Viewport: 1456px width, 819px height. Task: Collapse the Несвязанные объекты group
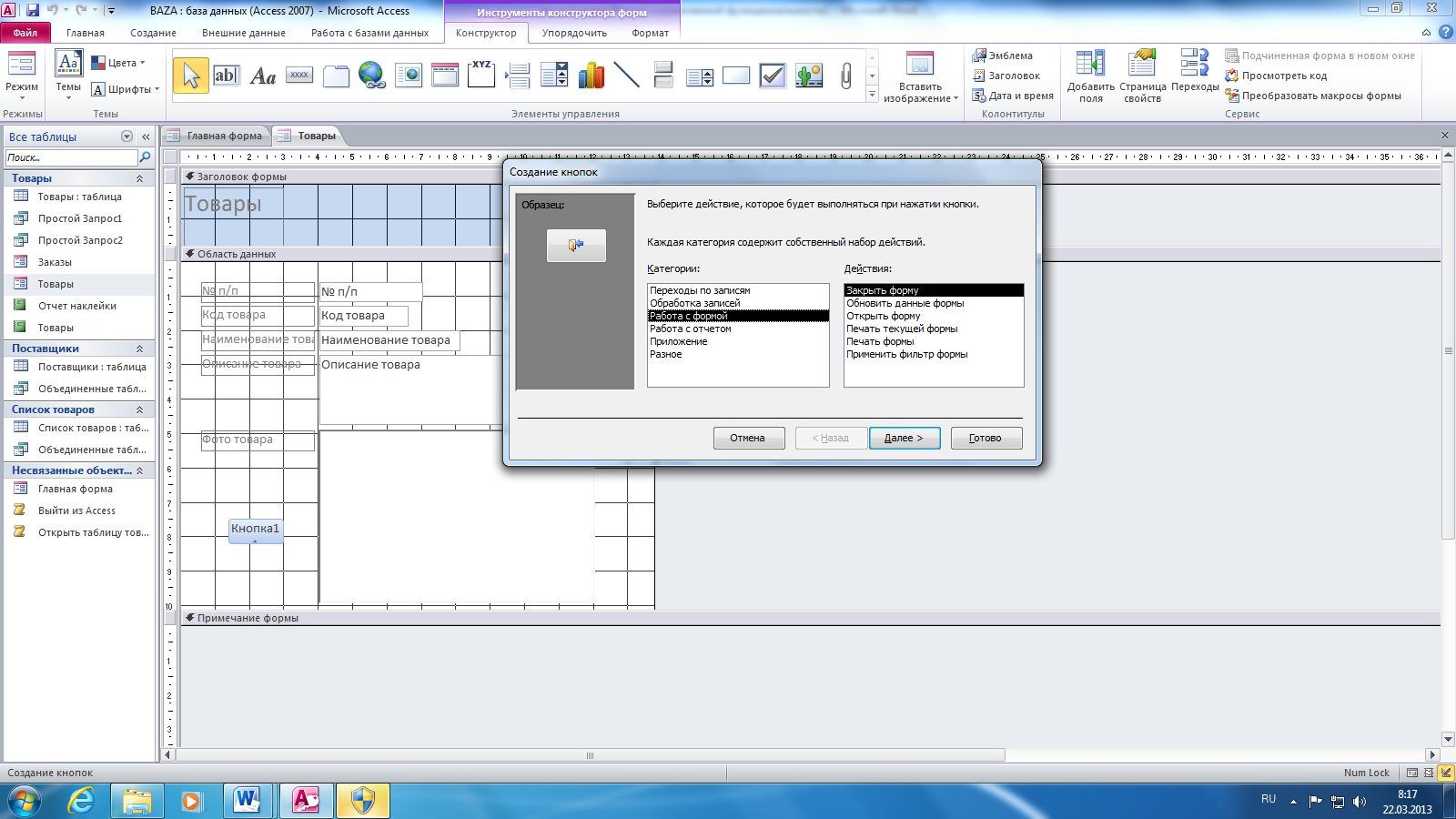point(139,470)
